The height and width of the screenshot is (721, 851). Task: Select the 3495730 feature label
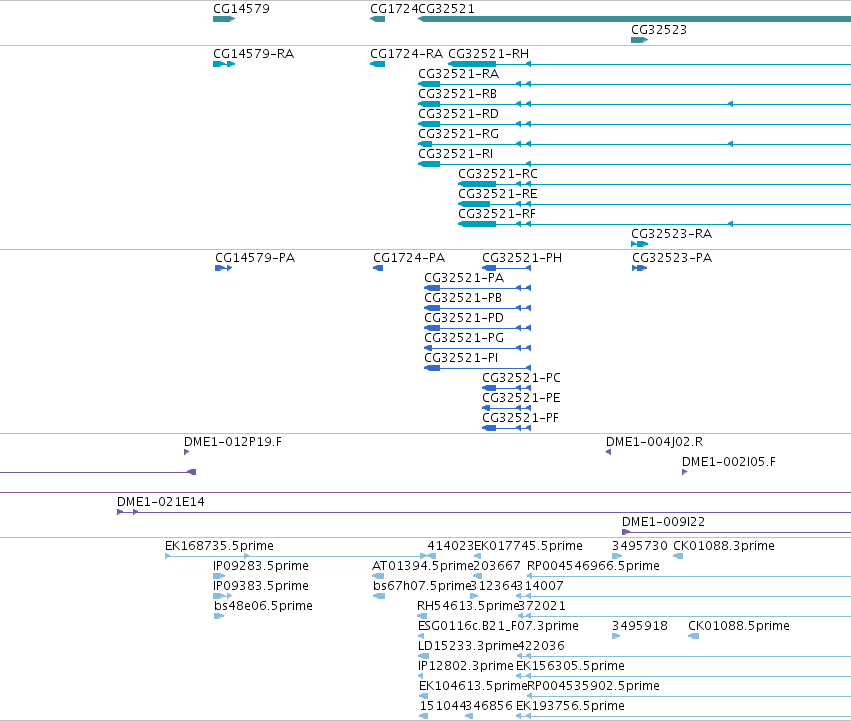[640, 546]
